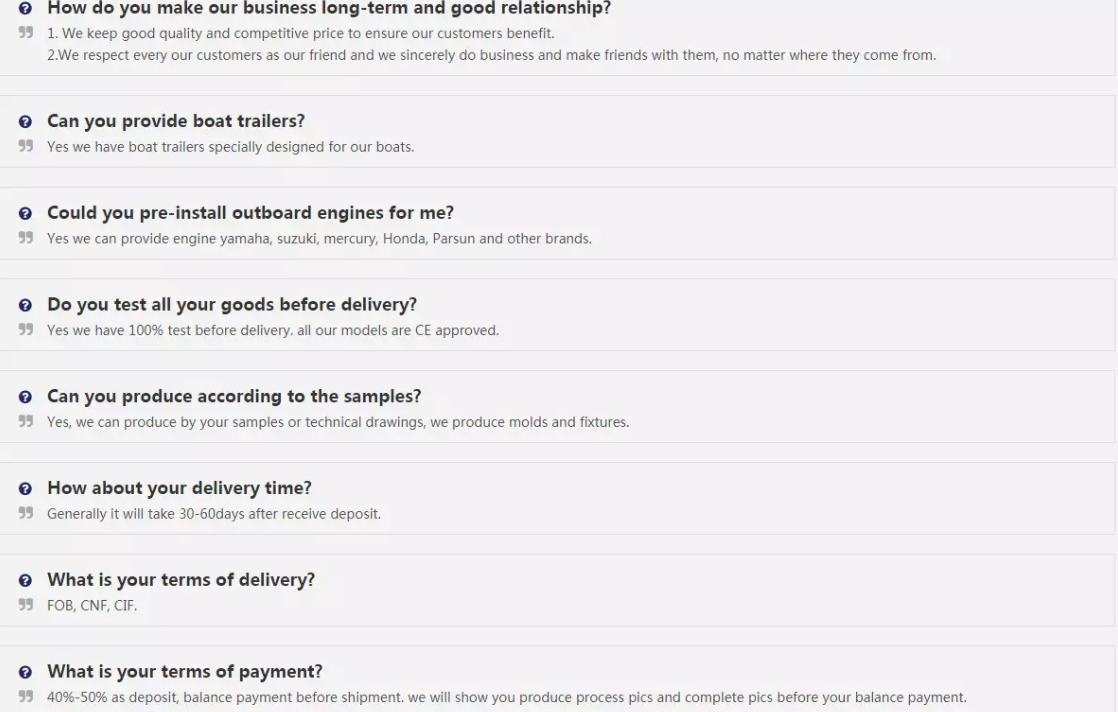The image size is (1118, 712).
Task: Click 'What is your terms of delivery?' heading
Action: click(181, 580)
